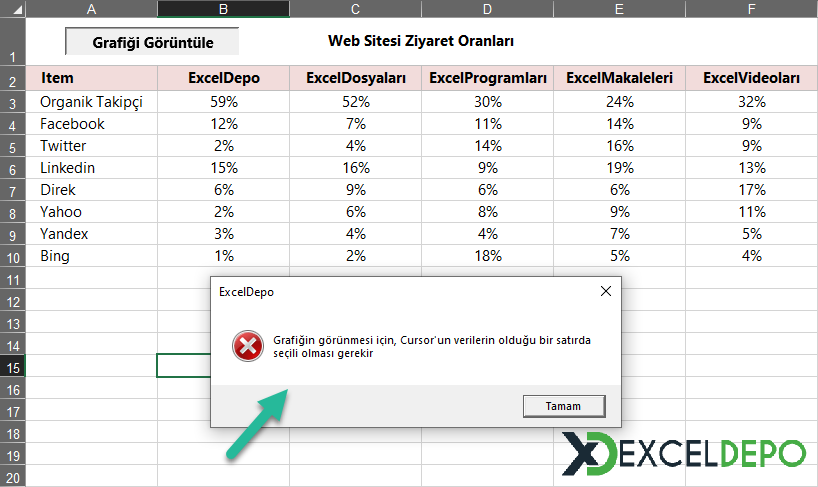Viewport: 818px width, 487px height.
Task: Select the 'Twitter' cell
Action: click(x=91, y=146)
